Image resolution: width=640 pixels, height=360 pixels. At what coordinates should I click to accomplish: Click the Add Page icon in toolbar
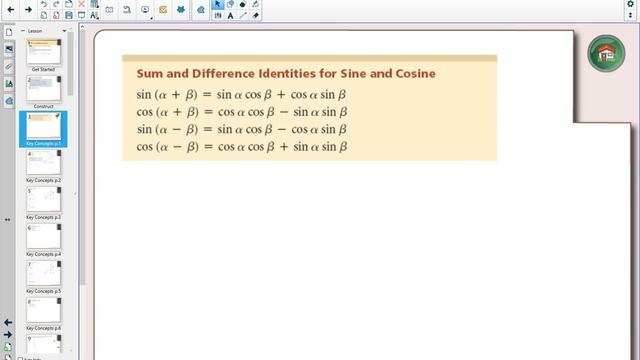[x=44, y=16]
